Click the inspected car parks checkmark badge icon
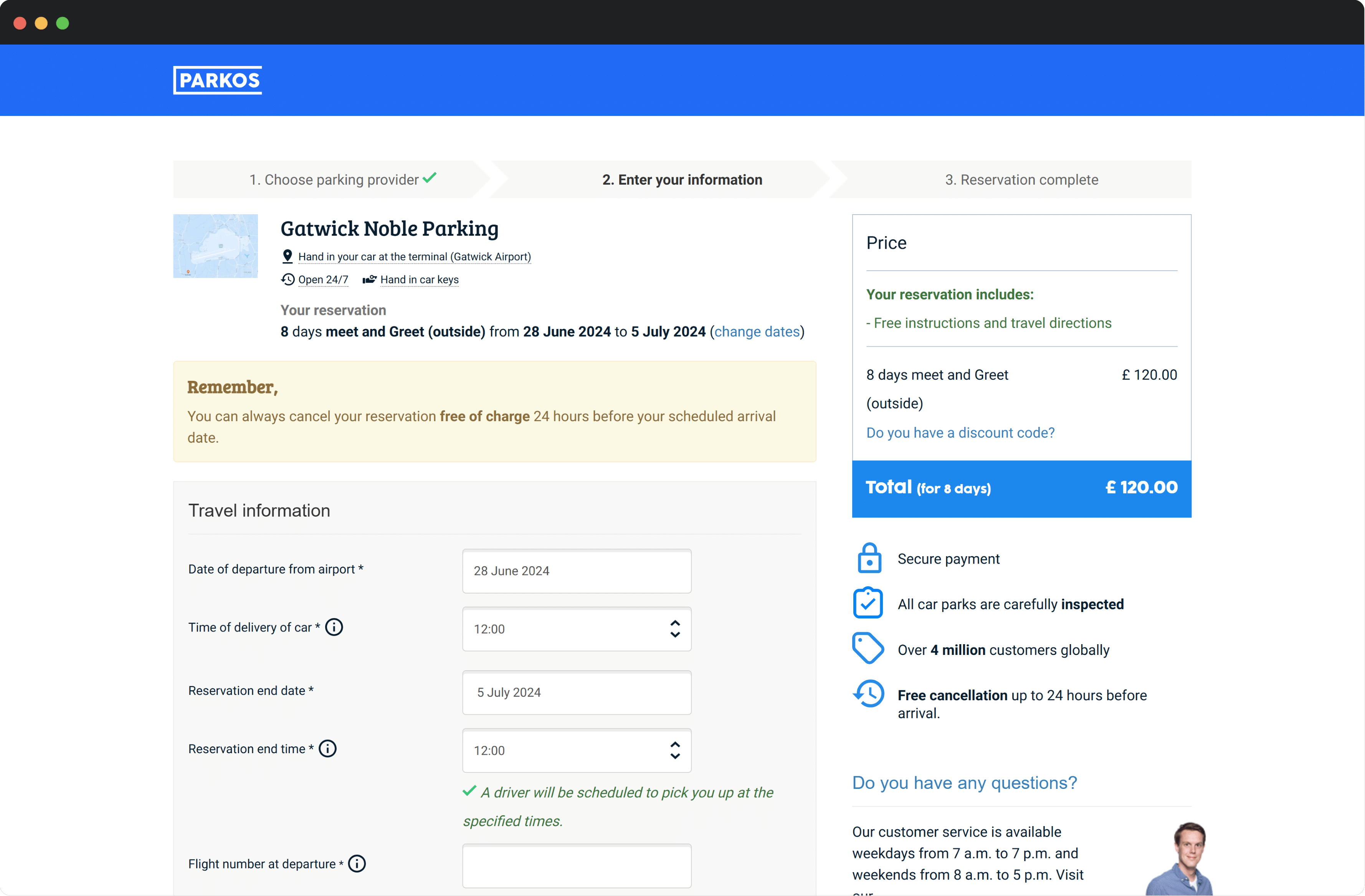1365x896 pixels. (868, 602)
